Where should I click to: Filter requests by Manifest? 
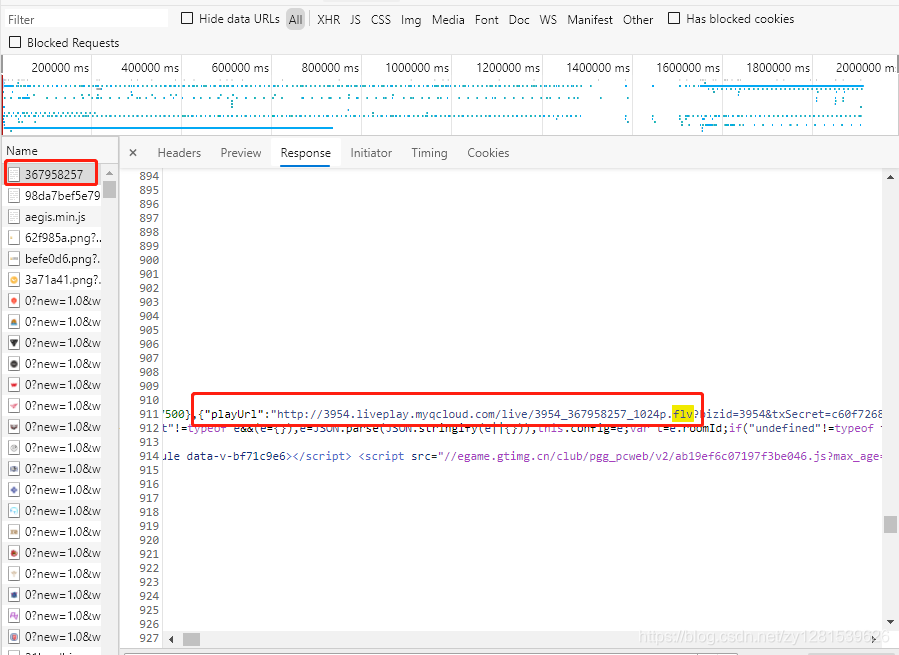pyautogui.click(x=590, y=20)
